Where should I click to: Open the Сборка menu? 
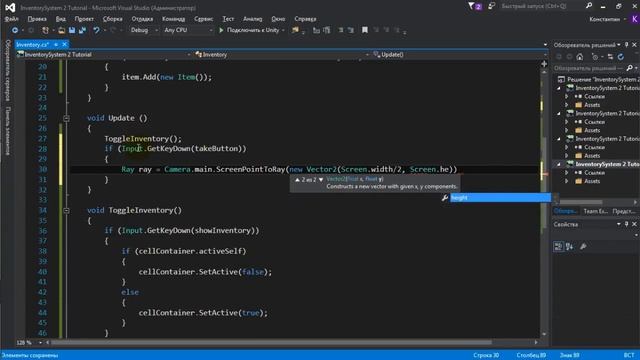[x=112, y=19]
